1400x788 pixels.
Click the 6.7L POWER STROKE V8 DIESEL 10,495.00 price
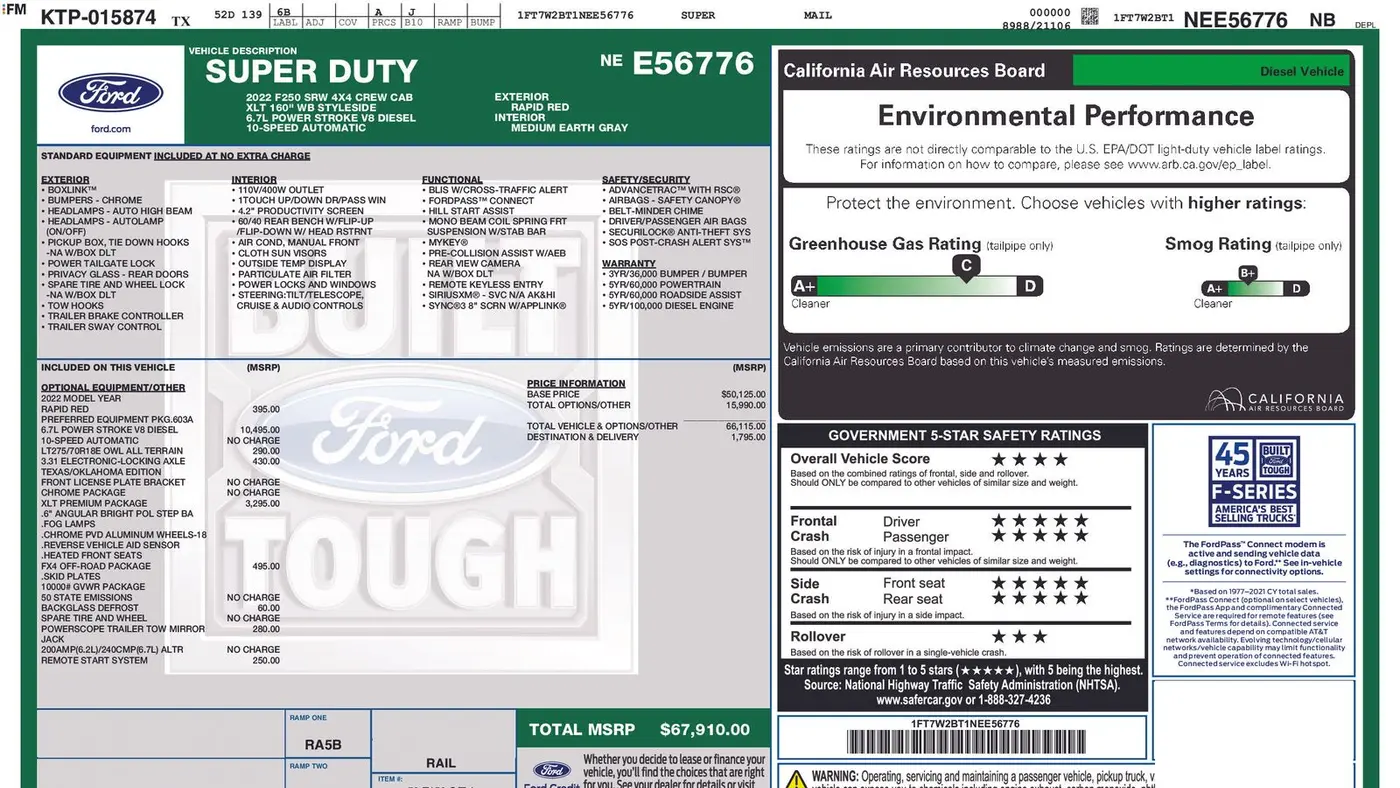click(x=260, y=430)
